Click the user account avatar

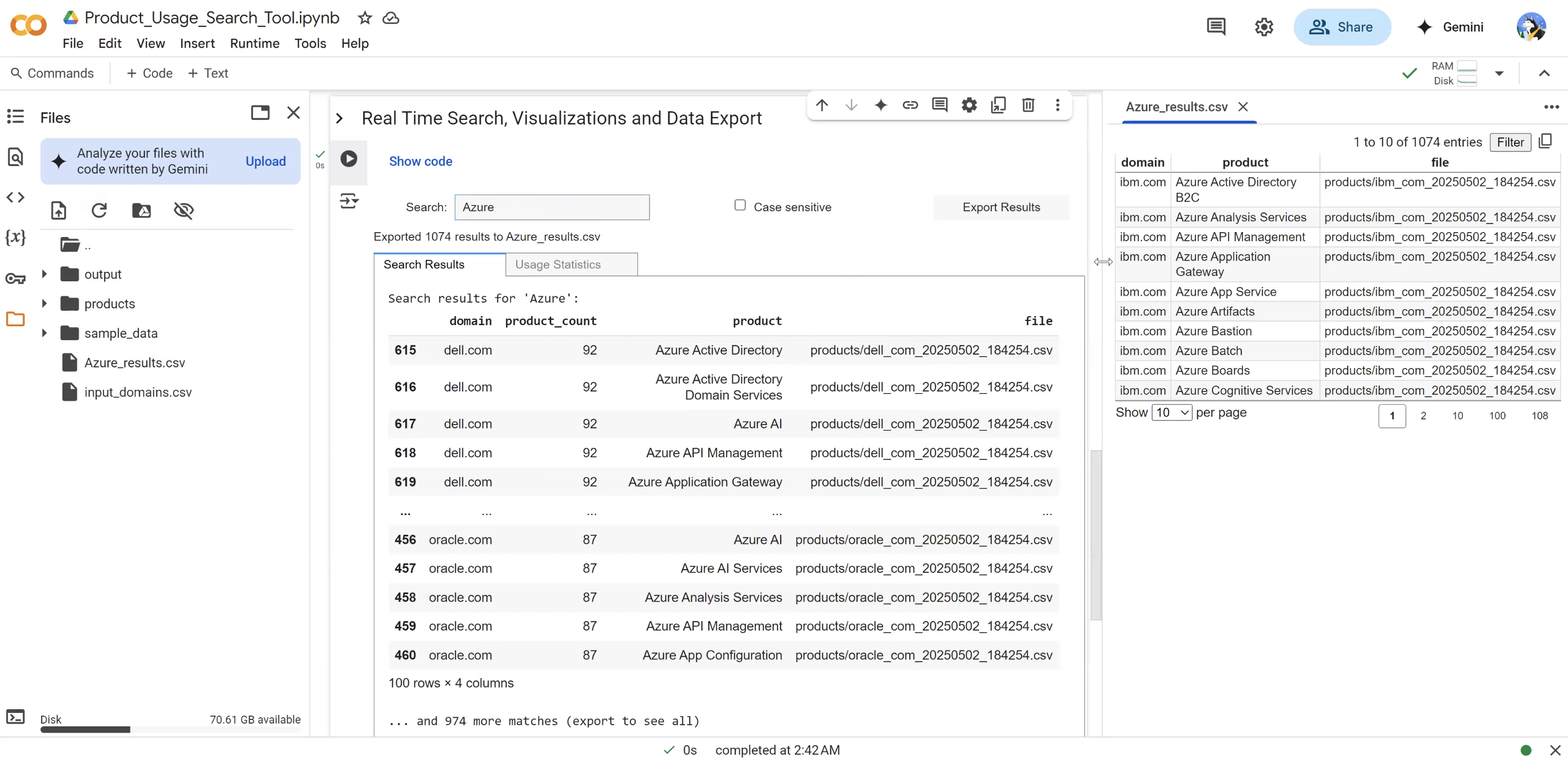click(x=1531, y=27)
